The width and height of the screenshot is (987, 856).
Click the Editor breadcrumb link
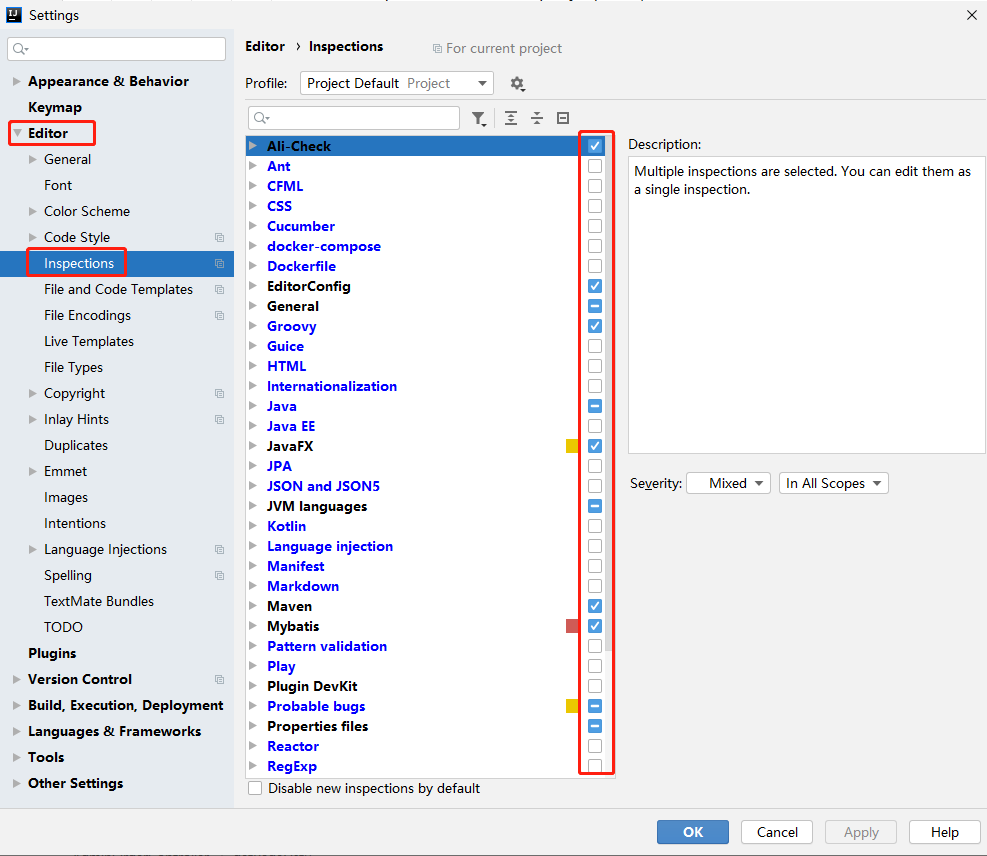point(265,47)
